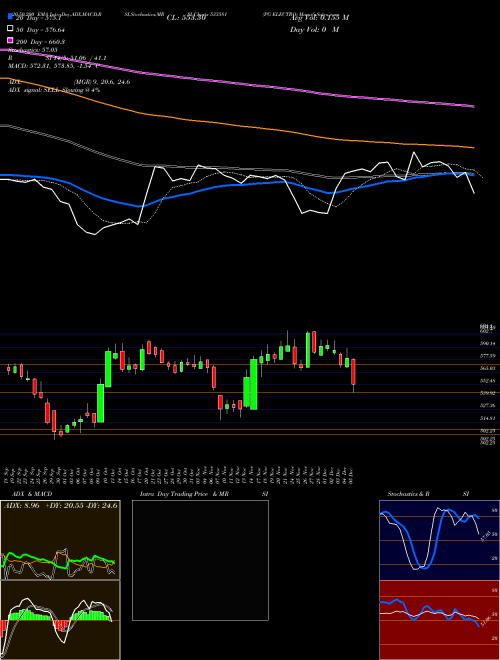Click the 590.14 price axis label

pyautogui.click(x=488, y=344)
